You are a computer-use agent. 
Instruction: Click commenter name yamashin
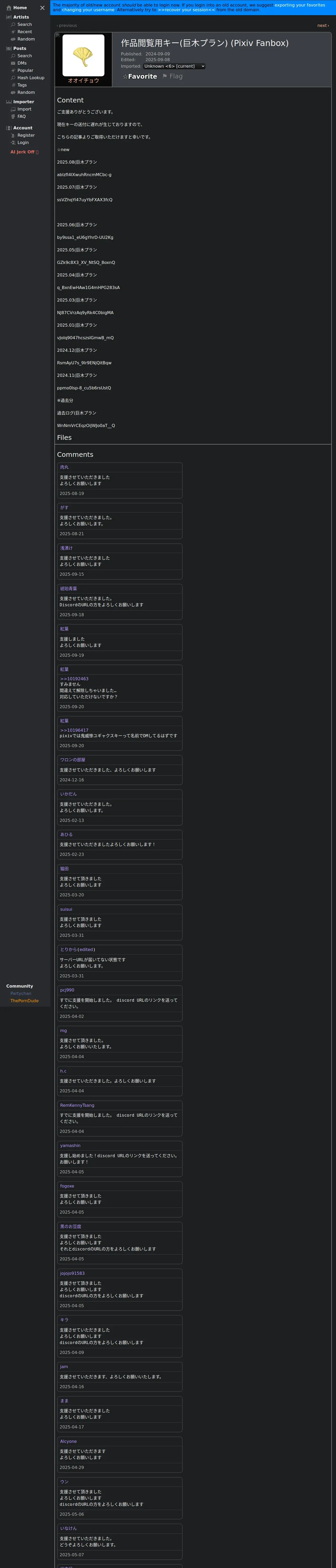(70, 1146)
